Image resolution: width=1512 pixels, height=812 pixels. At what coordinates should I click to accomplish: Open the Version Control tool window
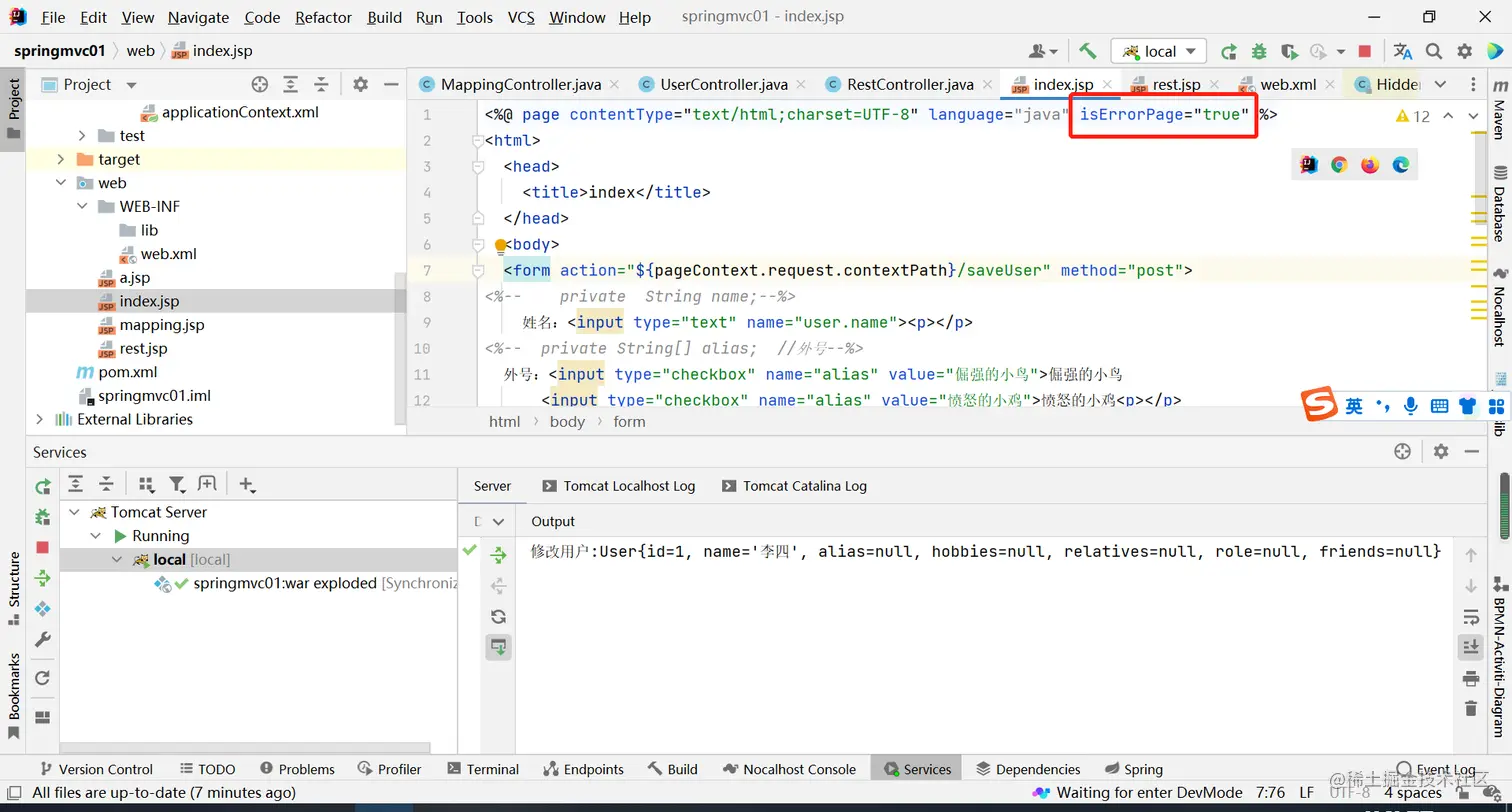click(95, 769)
